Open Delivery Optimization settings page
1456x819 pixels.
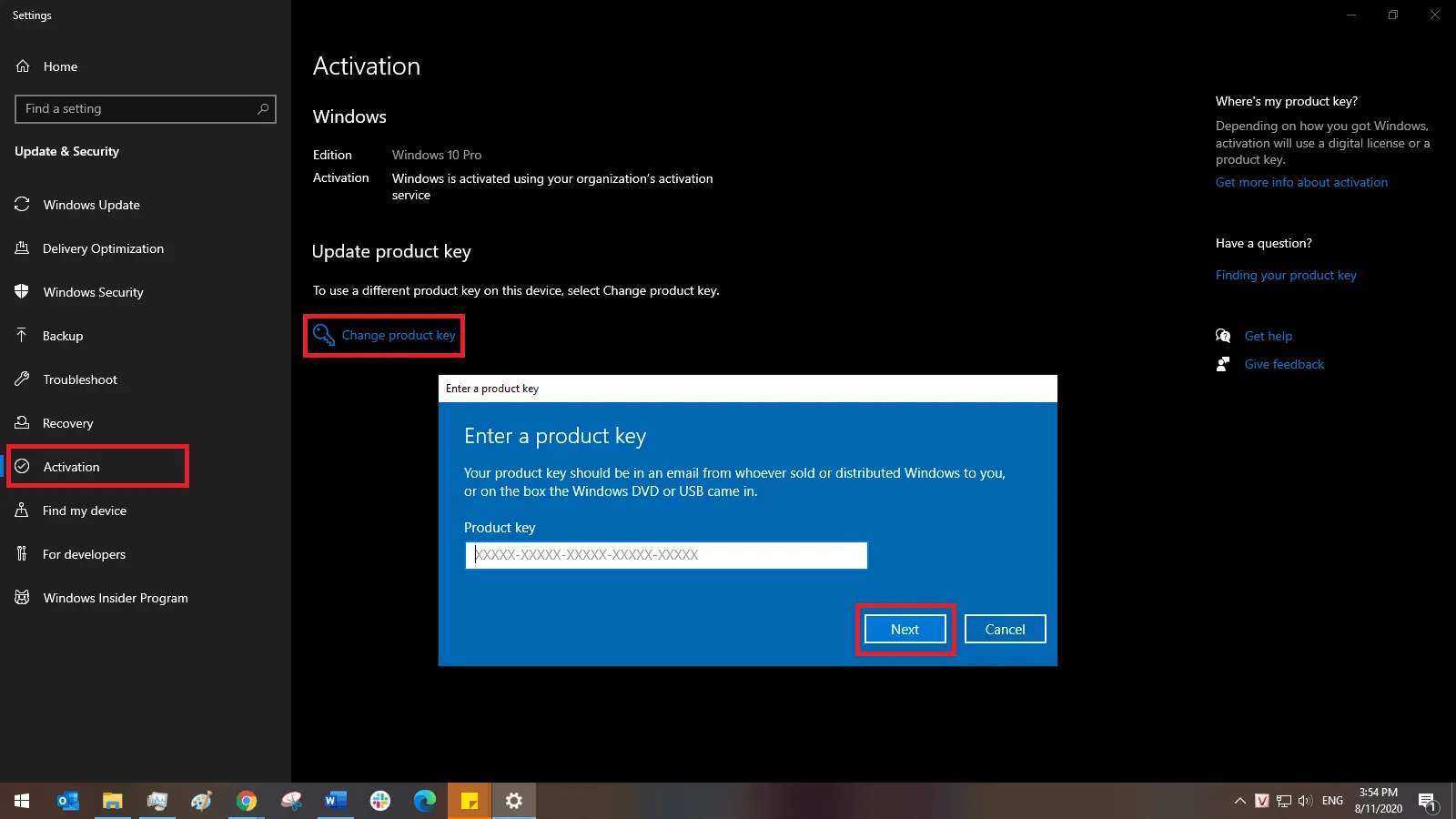click(103, 248)
